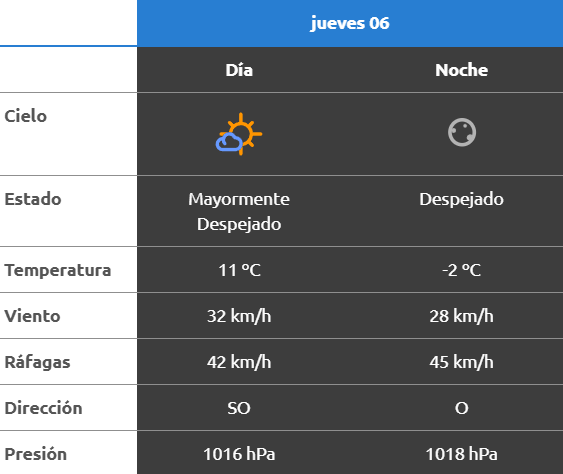
Task: Click the SO daytime wind direction
Action: (x=239, y=408)
